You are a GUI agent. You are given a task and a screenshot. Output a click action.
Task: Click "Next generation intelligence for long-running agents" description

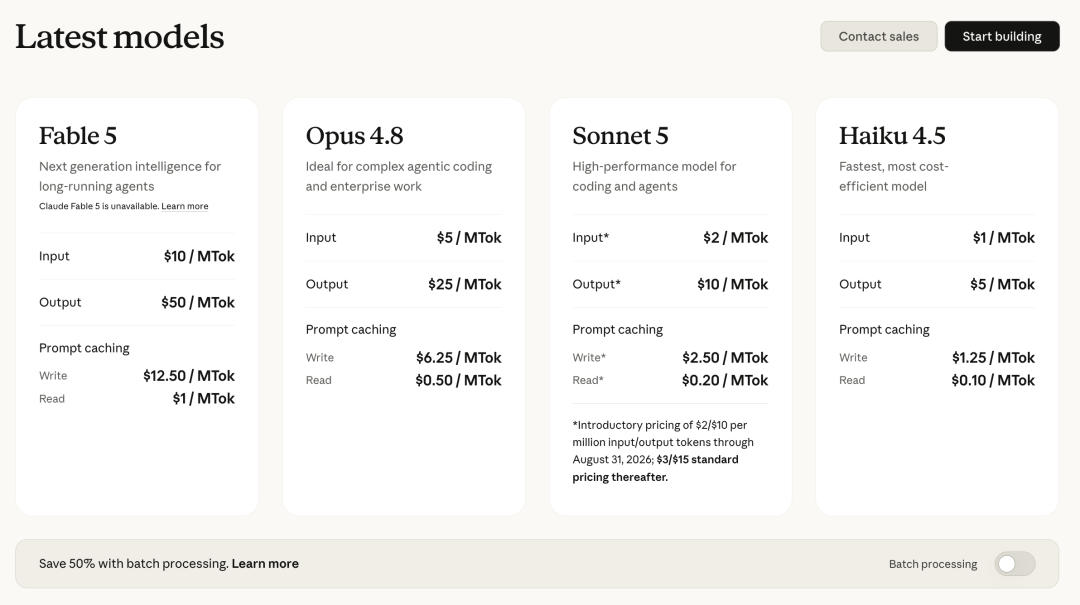click(x=130, y=176)
